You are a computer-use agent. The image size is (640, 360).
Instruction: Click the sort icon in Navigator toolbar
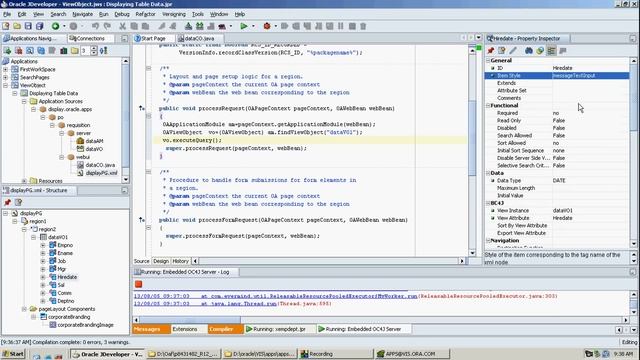coord(104,51)
